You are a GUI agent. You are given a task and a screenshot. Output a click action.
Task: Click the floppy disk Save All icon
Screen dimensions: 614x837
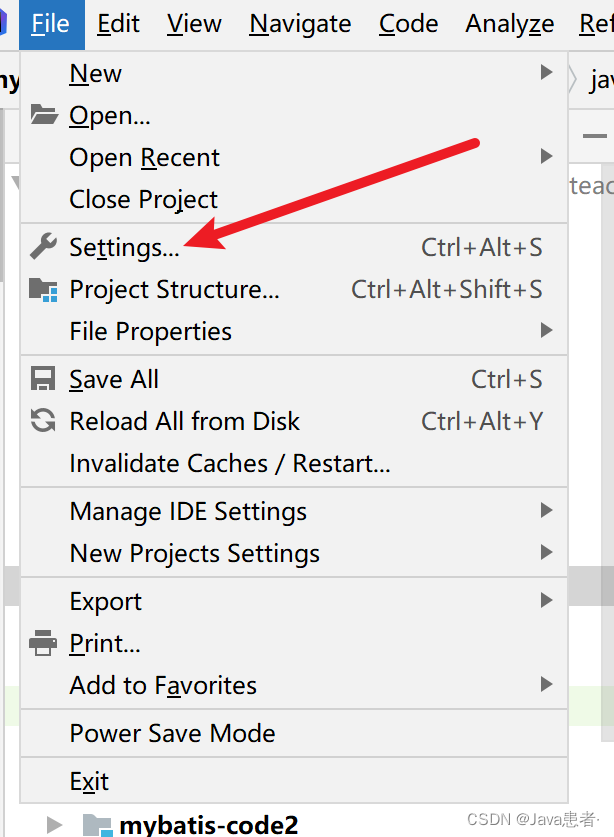click(x=43, y=378)
